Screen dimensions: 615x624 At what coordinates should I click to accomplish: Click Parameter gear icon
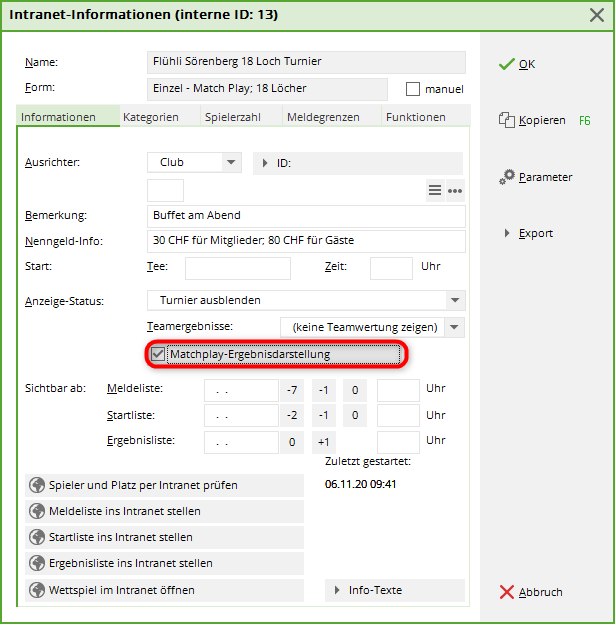click(x=508, y=177)
